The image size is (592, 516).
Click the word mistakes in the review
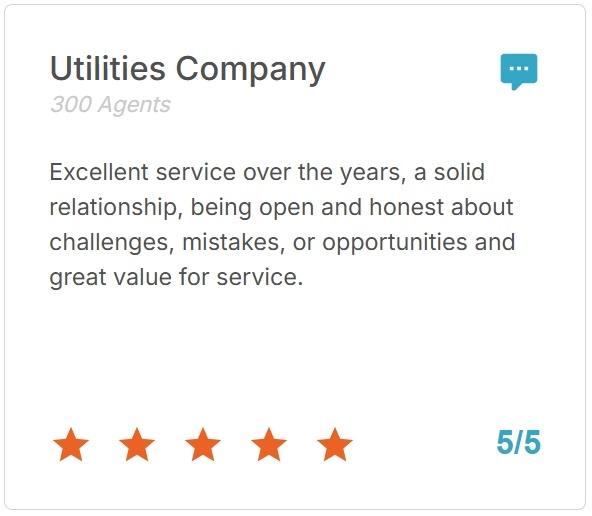click(x=230, y=242)
